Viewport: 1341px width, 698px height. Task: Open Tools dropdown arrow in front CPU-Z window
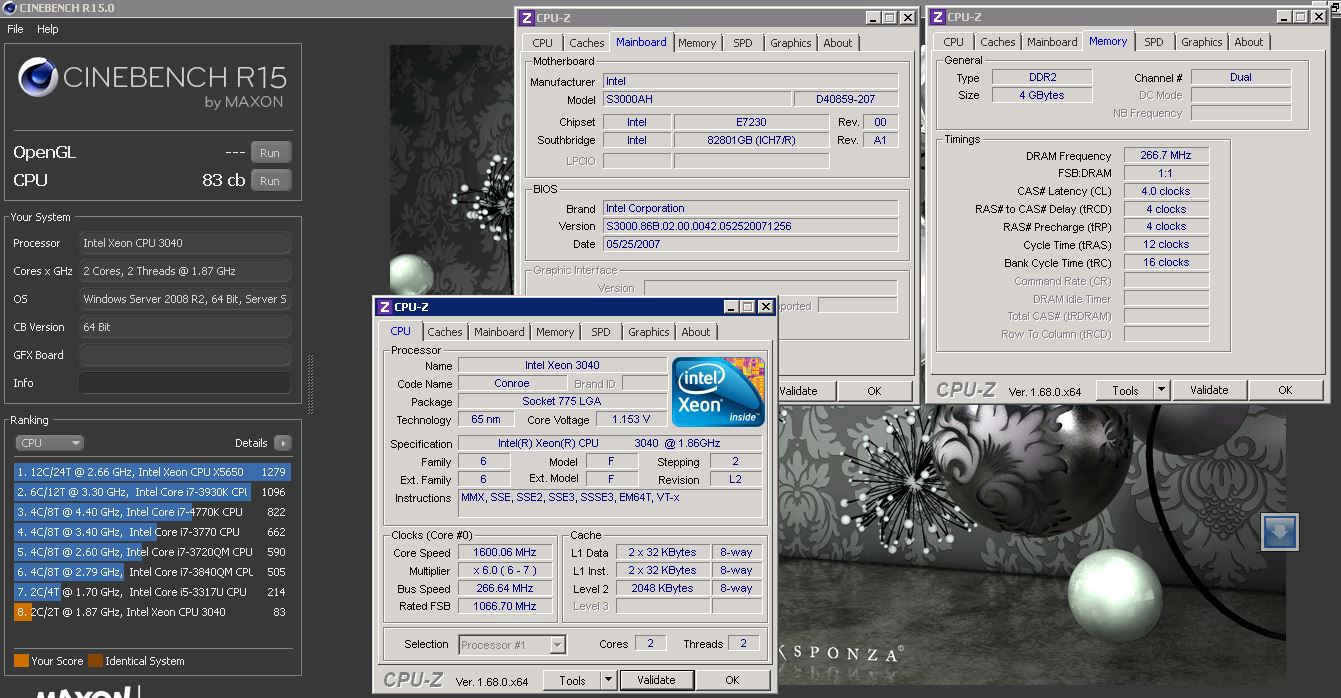point(608,680)
